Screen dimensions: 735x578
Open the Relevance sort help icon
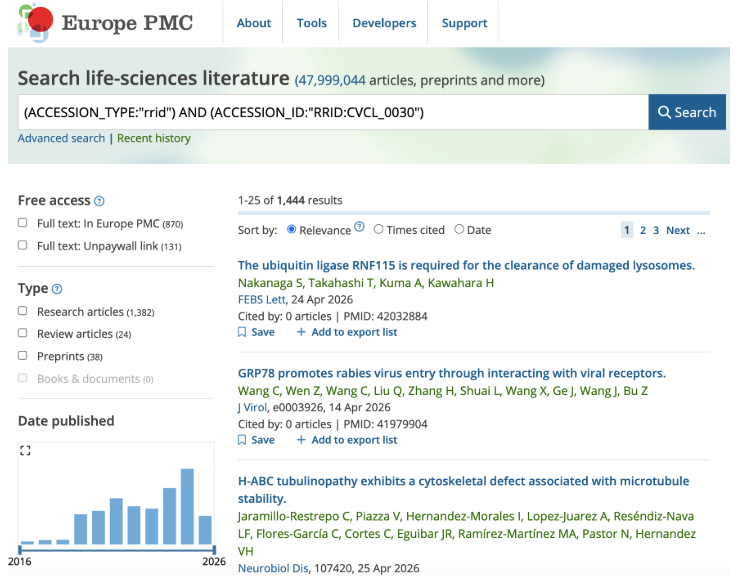pos(359,226)
